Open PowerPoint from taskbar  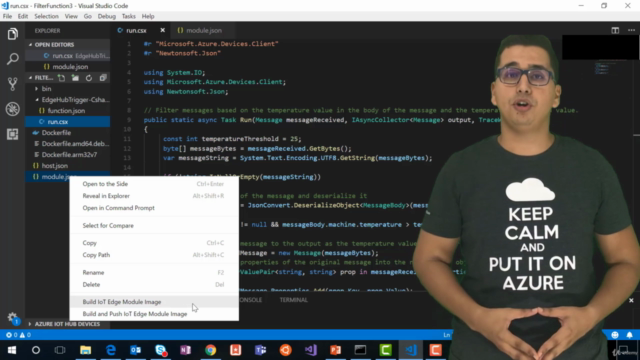point(336,350)
